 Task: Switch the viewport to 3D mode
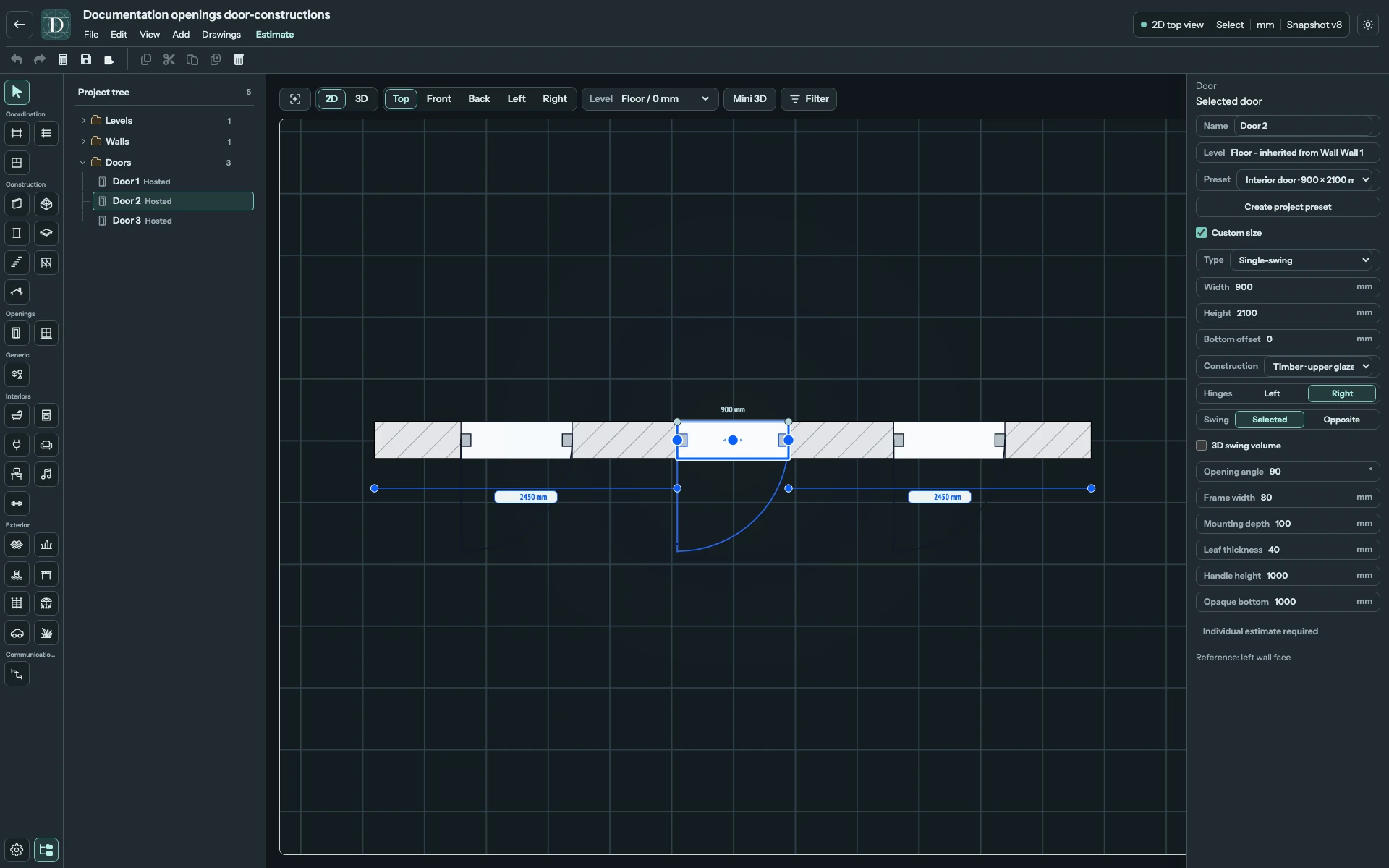361,99
